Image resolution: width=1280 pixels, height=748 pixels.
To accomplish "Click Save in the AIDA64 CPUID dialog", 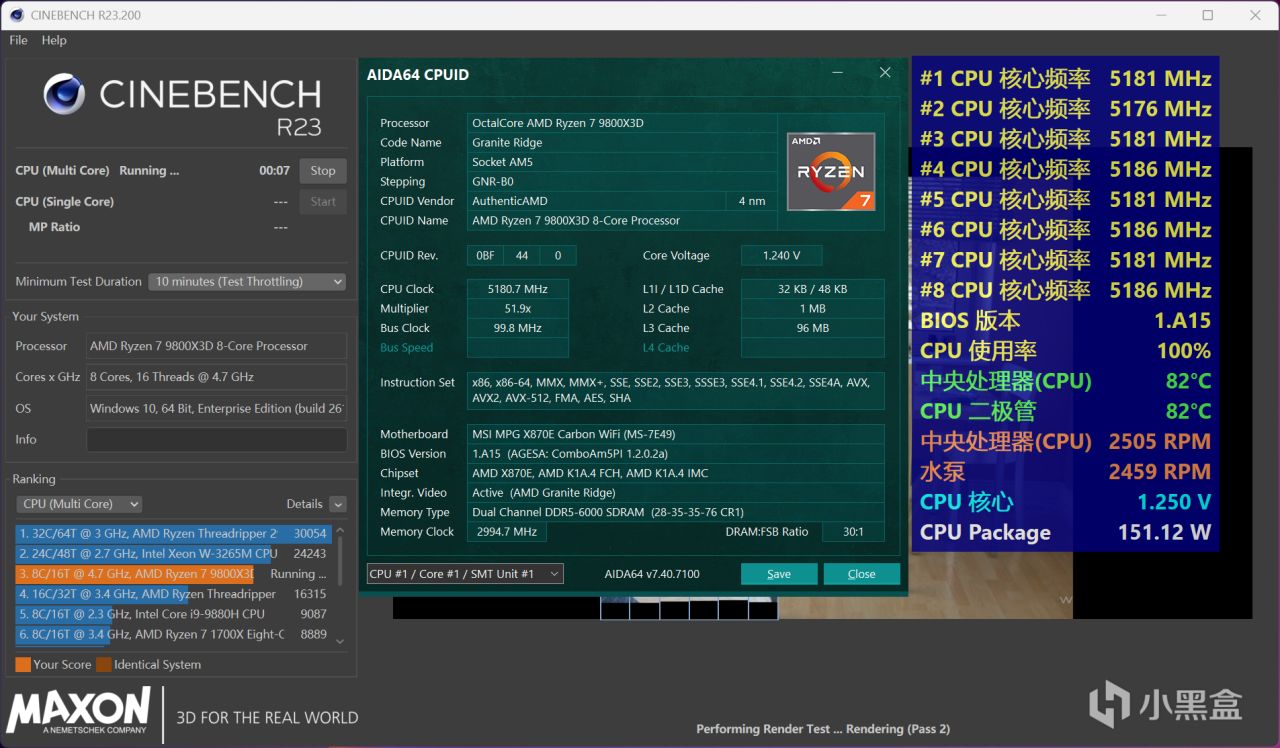I will coord(778,574).
